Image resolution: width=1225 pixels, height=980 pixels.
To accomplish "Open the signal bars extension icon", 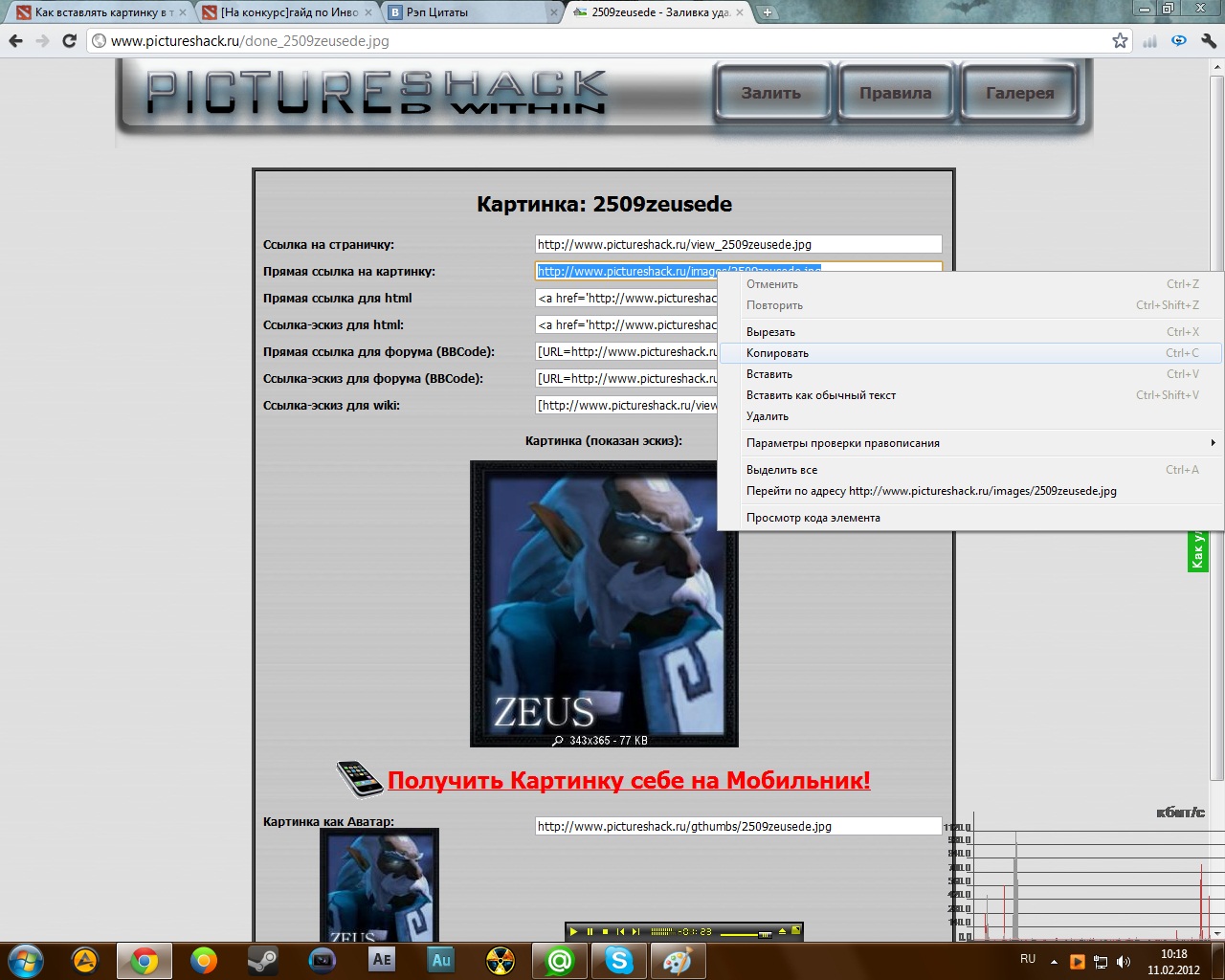I will click(1149, 41).
